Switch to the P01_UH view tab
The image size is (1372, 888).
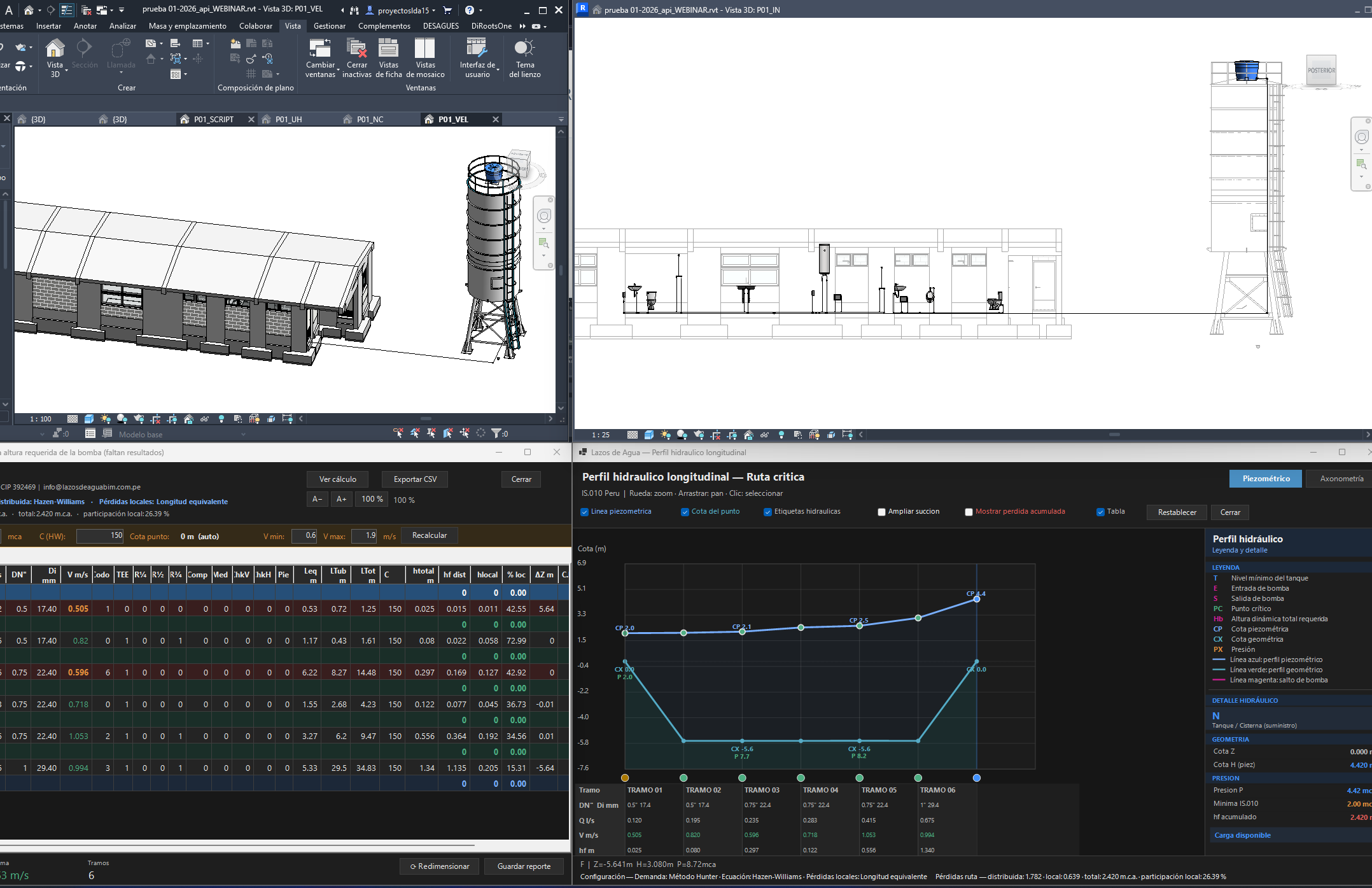click(288, 119)
